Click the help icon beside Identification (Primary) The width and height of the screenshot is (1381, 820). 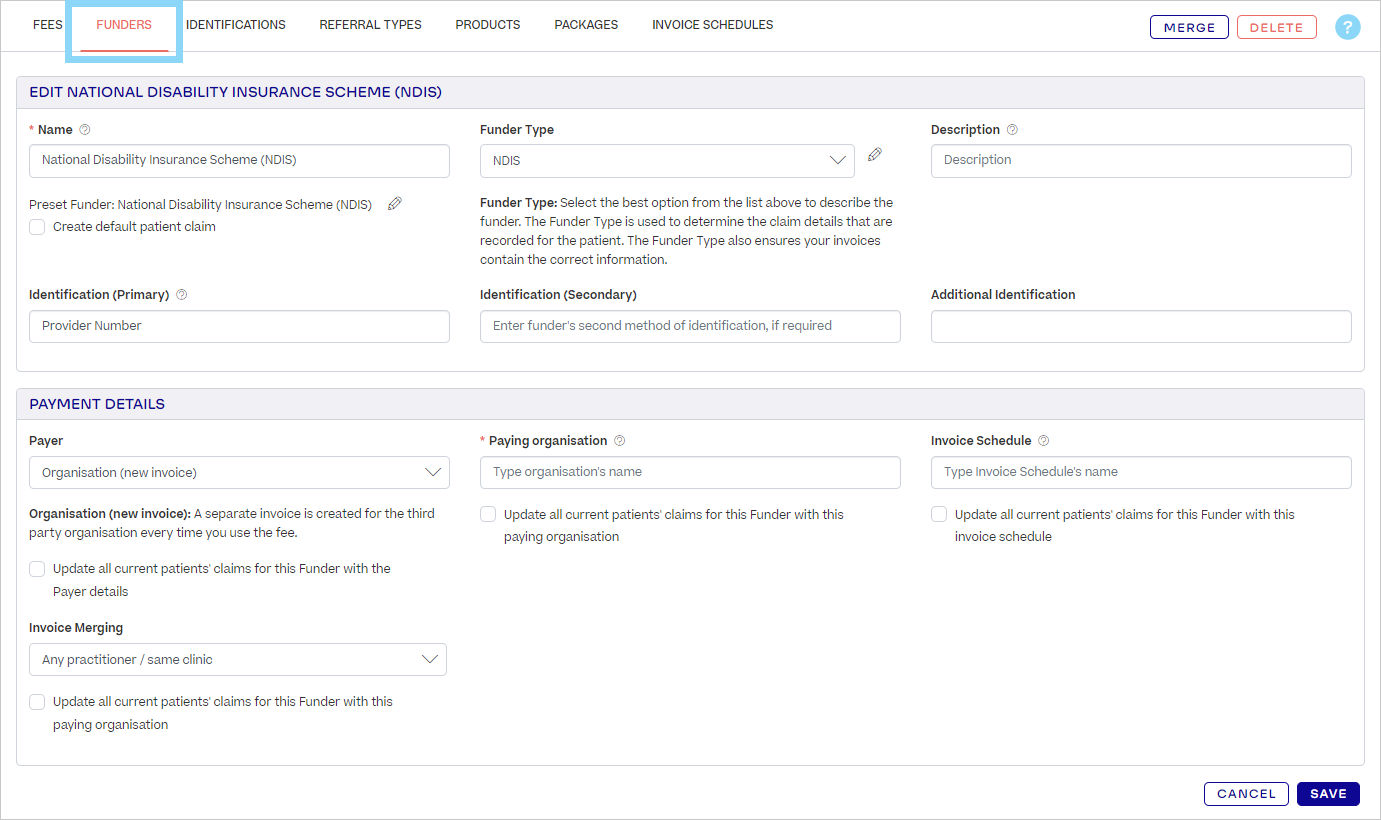[181, 295]
